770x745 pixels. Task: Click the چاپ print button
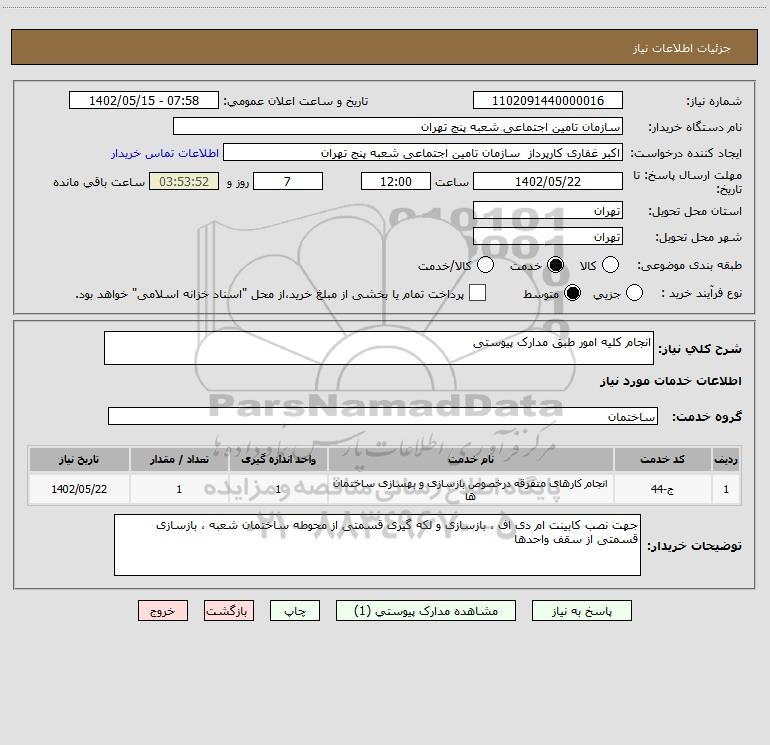pyautogui.click(x=295, y=611)
